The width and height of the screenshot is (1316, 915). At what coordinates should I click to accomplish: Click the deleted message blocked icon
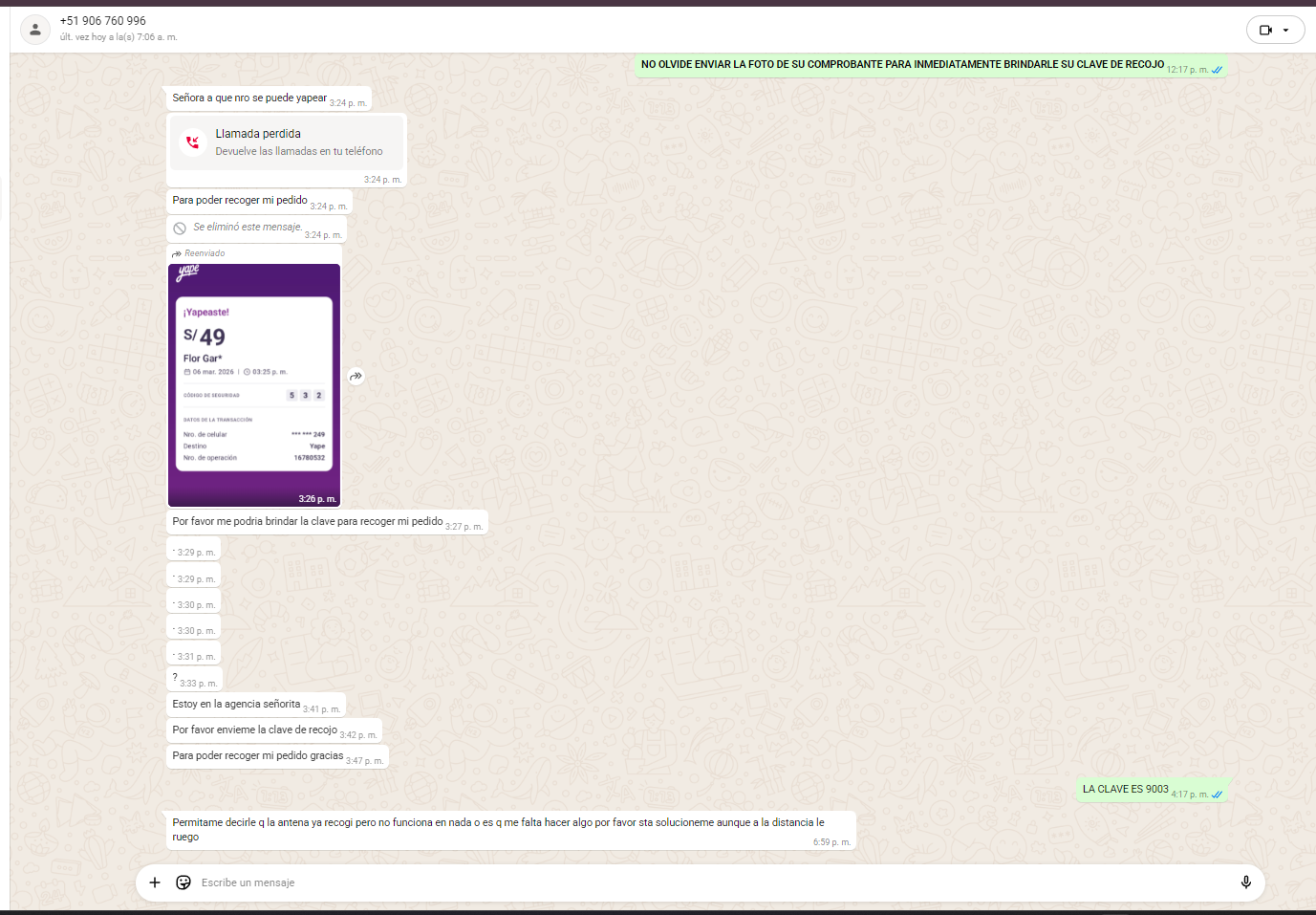(x=180, y=229)
